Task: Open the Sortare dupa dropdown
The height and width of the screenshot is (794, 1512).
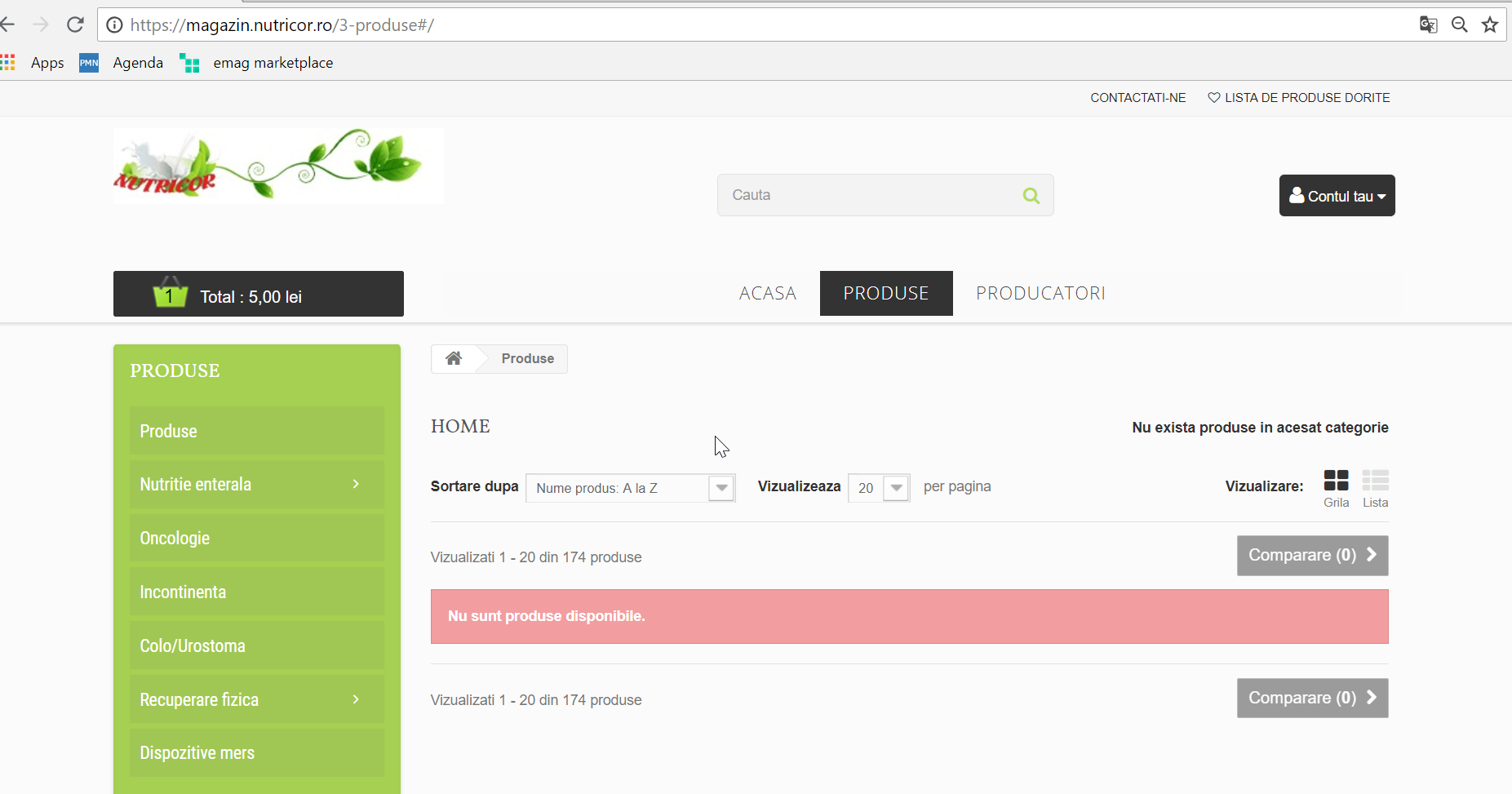Action: 631,488
